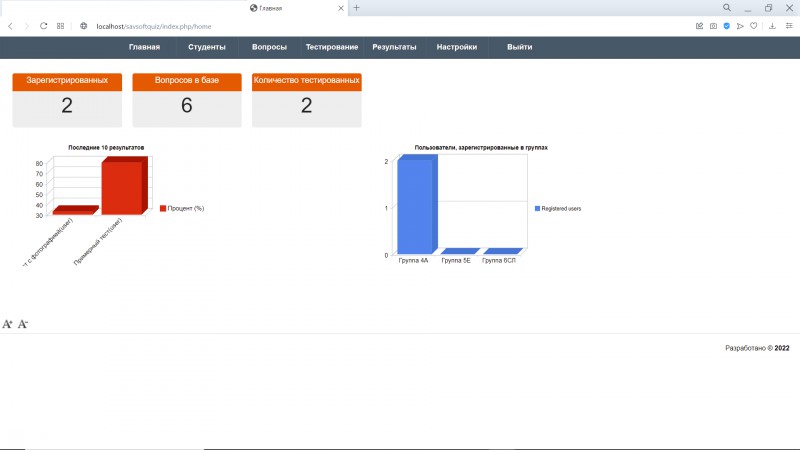This screenshot has width=800, height=450.
Task: Click the red Процент (%) legend swatch
Action: coord(163,208)
